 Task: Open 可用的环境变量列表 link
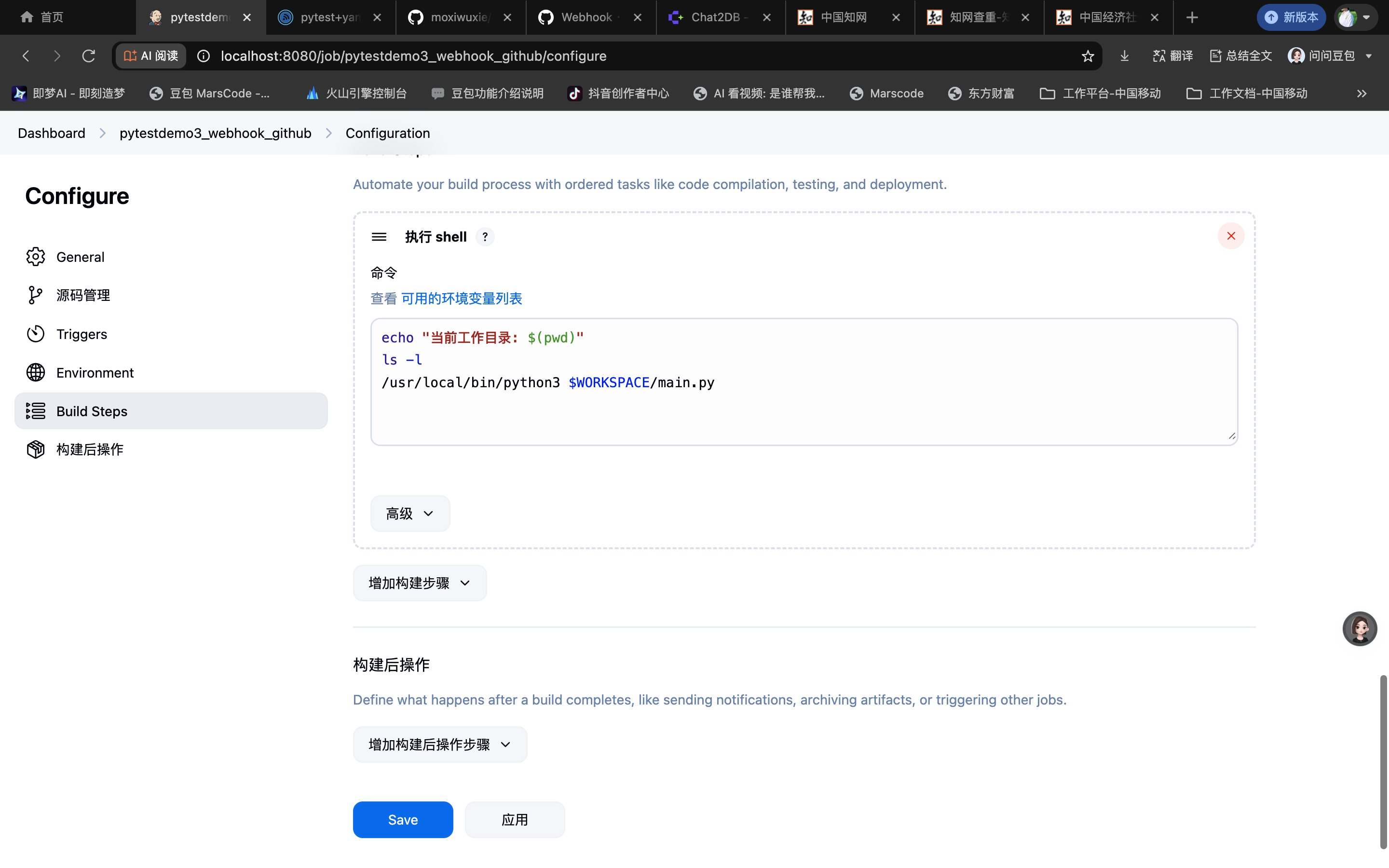tap(462, 298)
